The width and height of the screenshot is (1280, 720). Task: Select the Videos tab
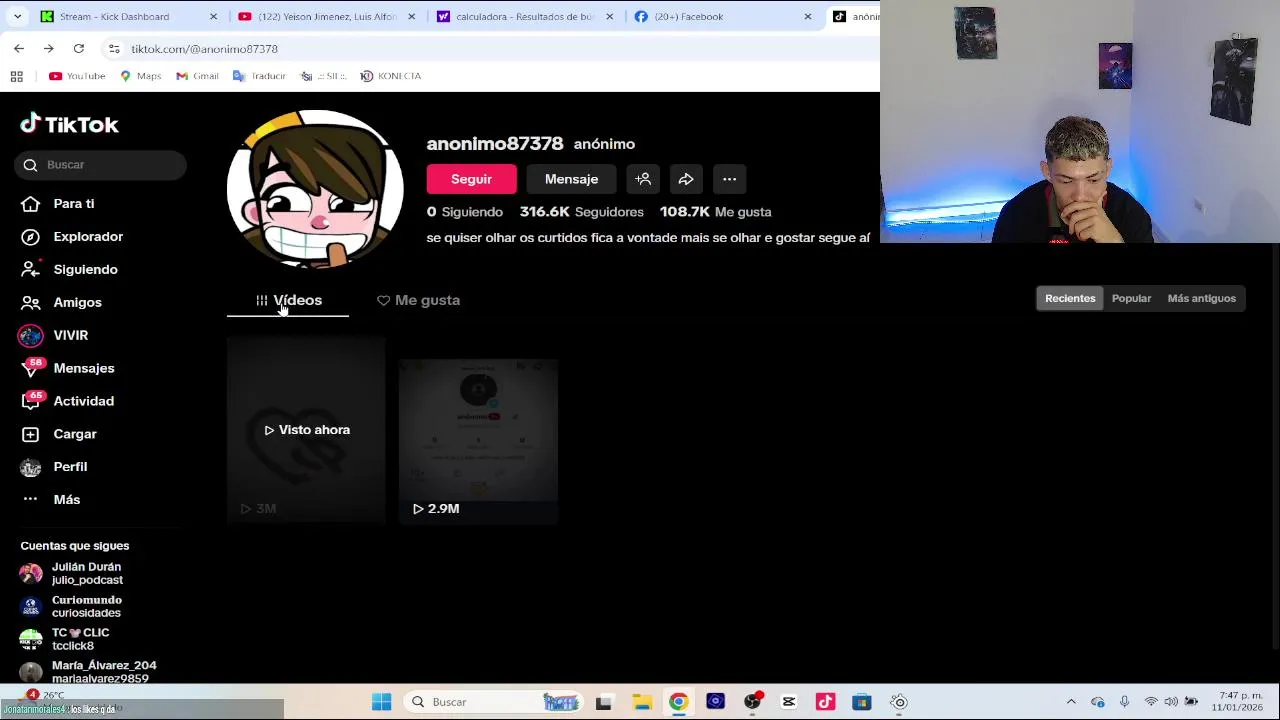point(288,300)
